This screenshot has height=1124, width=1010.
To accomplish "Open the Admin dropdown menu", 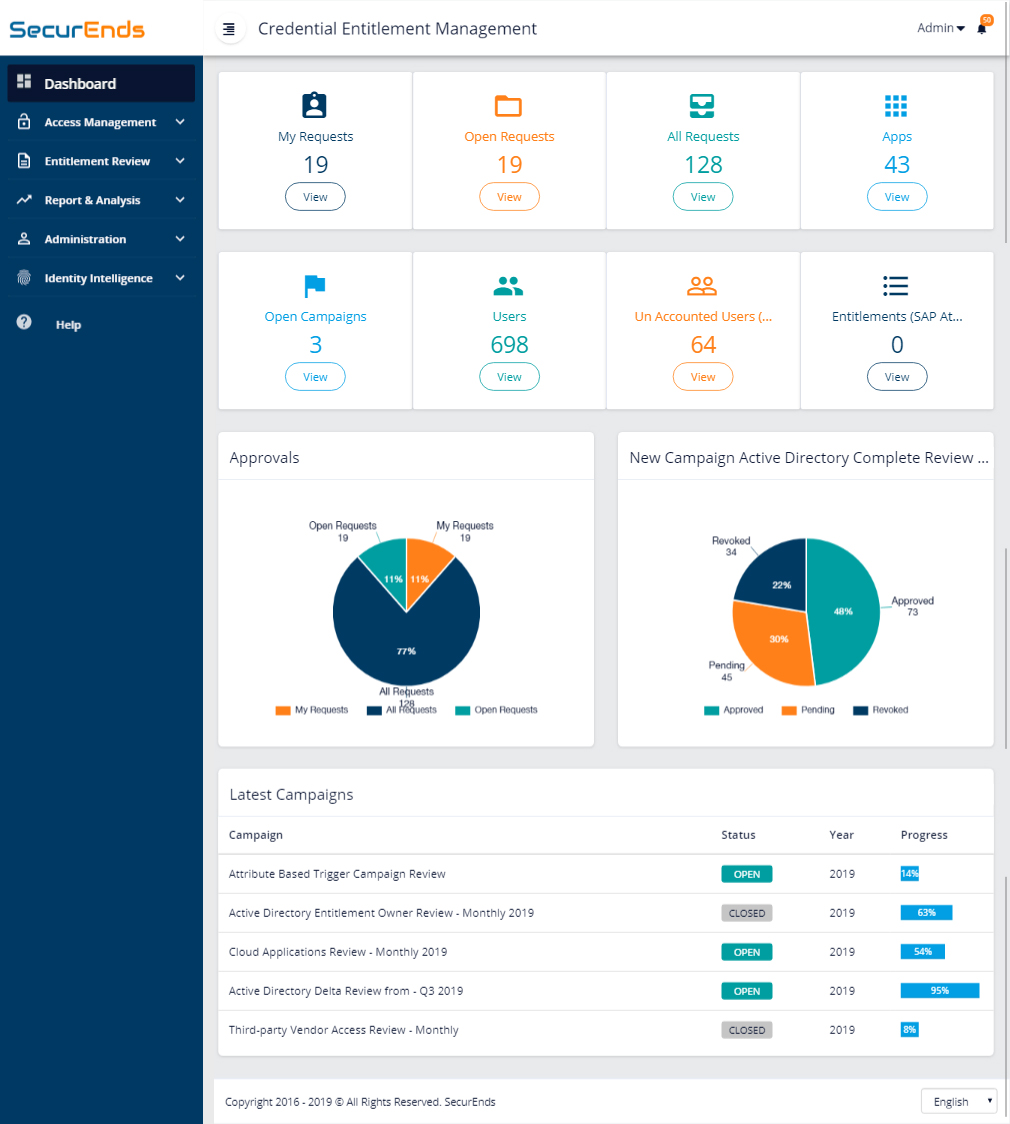I will click(x=938, y=27).
